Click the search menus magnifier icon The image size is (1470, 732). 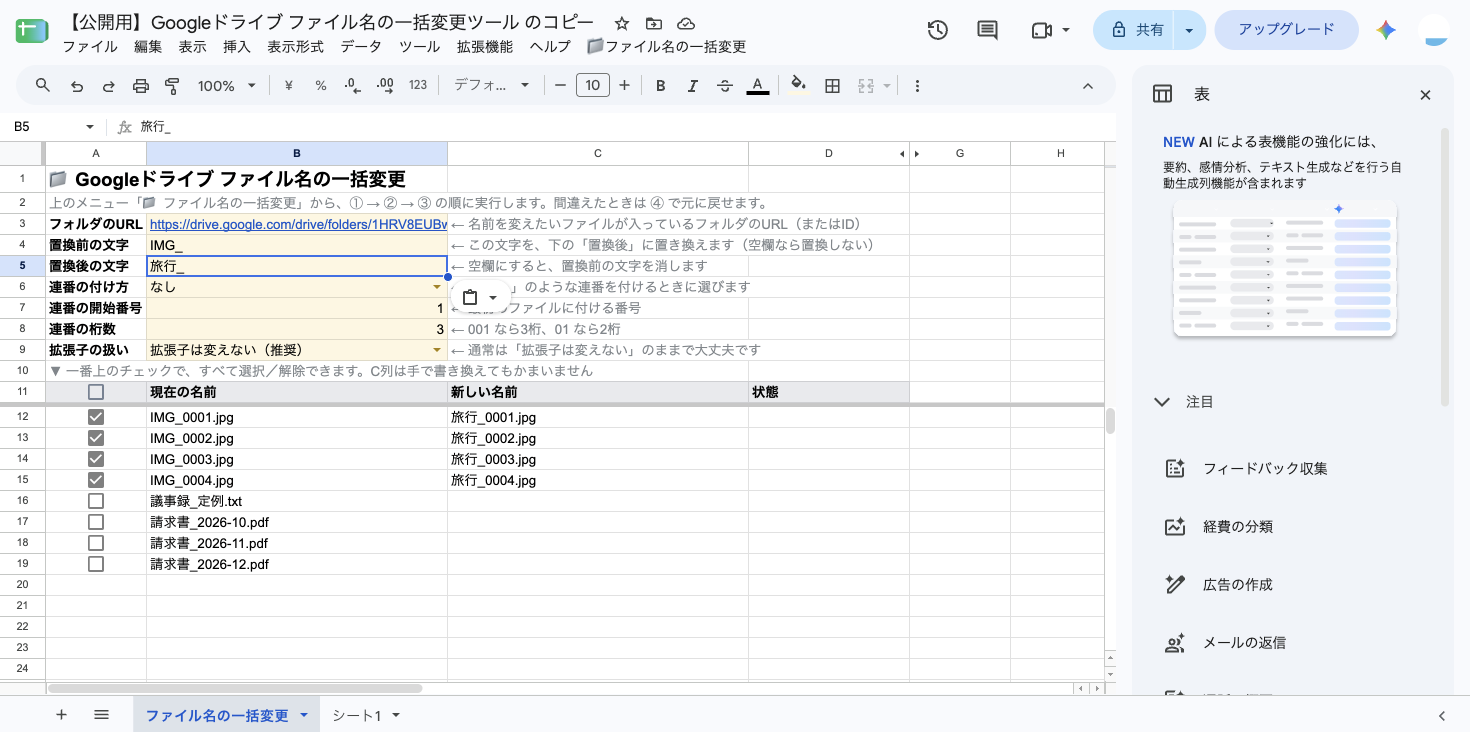coord(43,86)
